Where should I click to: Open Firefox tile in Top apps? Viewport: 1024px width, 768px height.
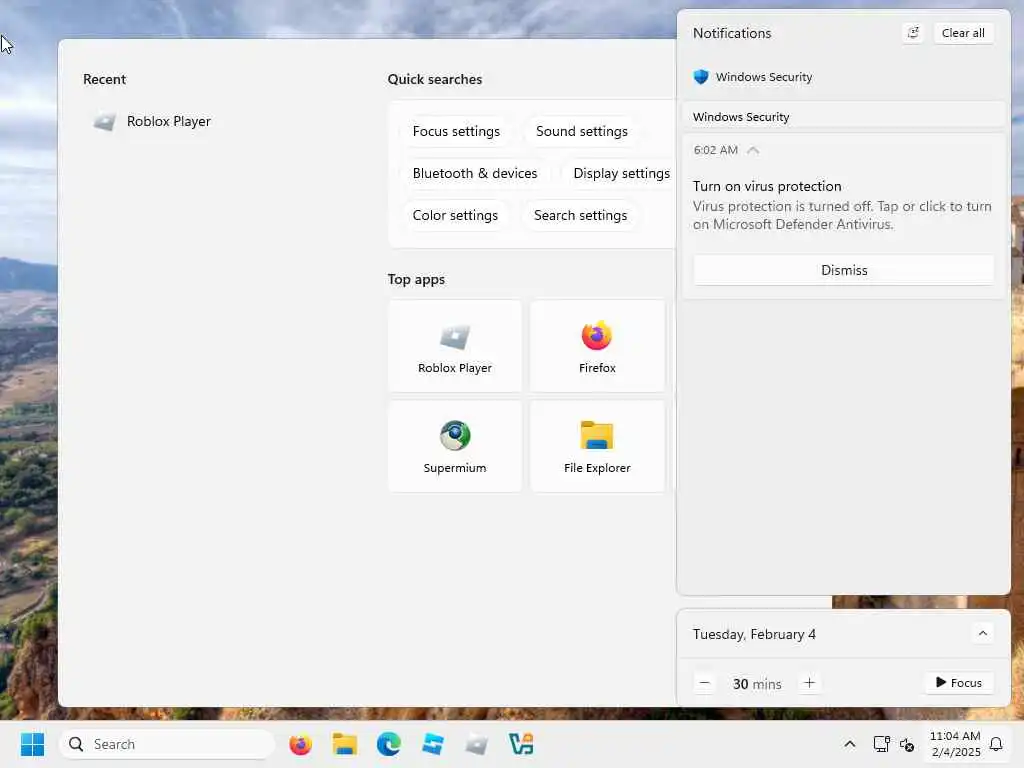pyautogui.click(x=597, y=346)
